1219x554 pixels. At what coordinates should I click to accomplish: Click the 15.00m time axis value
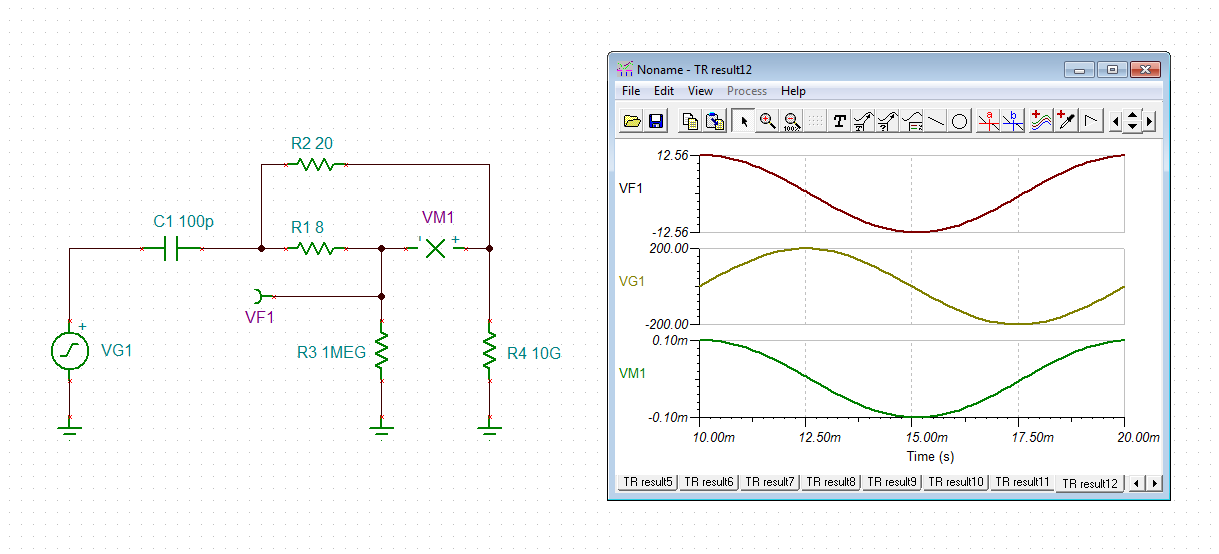point(925,438)
